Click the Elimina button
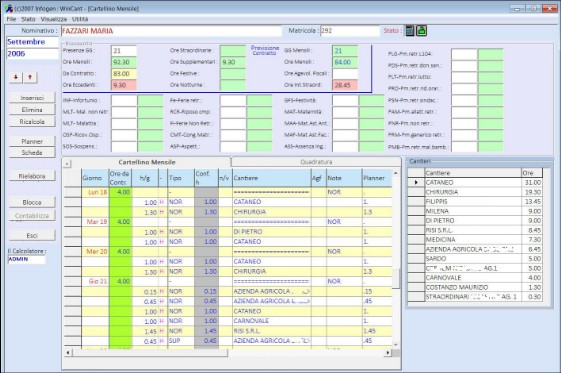 click(32, 109)
